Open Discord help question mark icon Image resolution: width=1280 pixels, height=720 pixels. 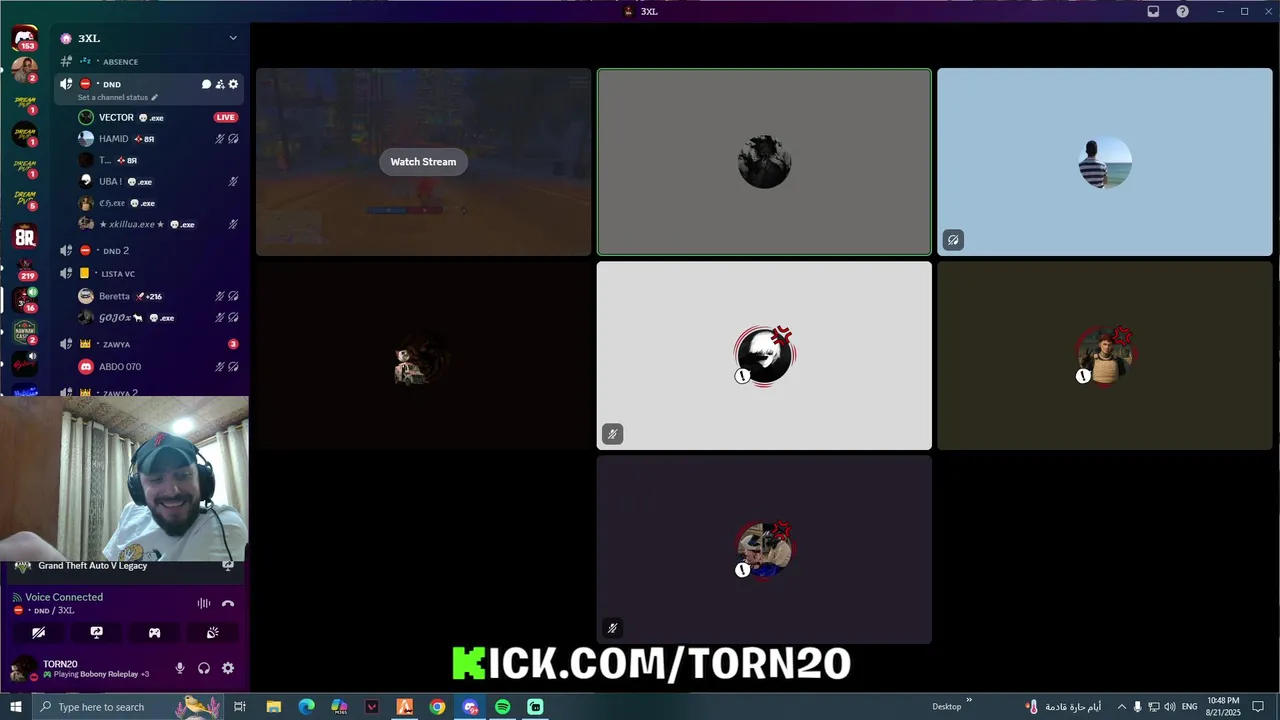tap(1183, 11)
